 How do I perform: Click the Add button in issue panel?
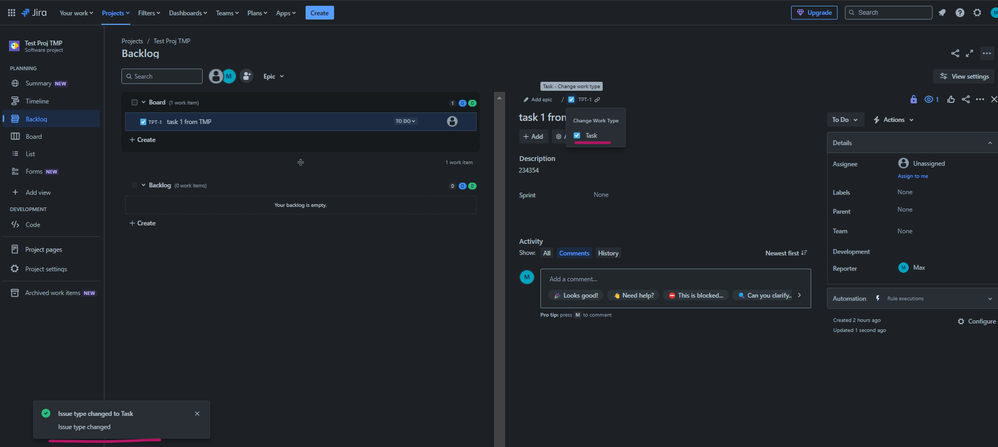[533, 136]
